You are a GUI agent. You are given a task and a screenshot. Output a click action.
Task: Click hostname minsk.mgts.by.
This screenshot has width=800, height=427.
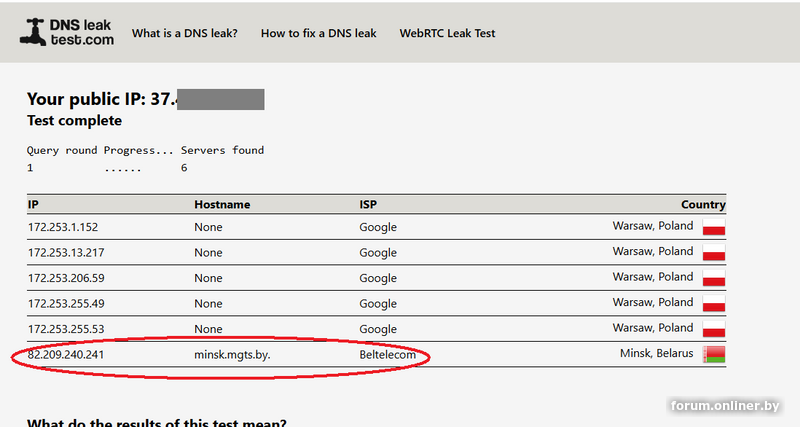click(232, 355)
